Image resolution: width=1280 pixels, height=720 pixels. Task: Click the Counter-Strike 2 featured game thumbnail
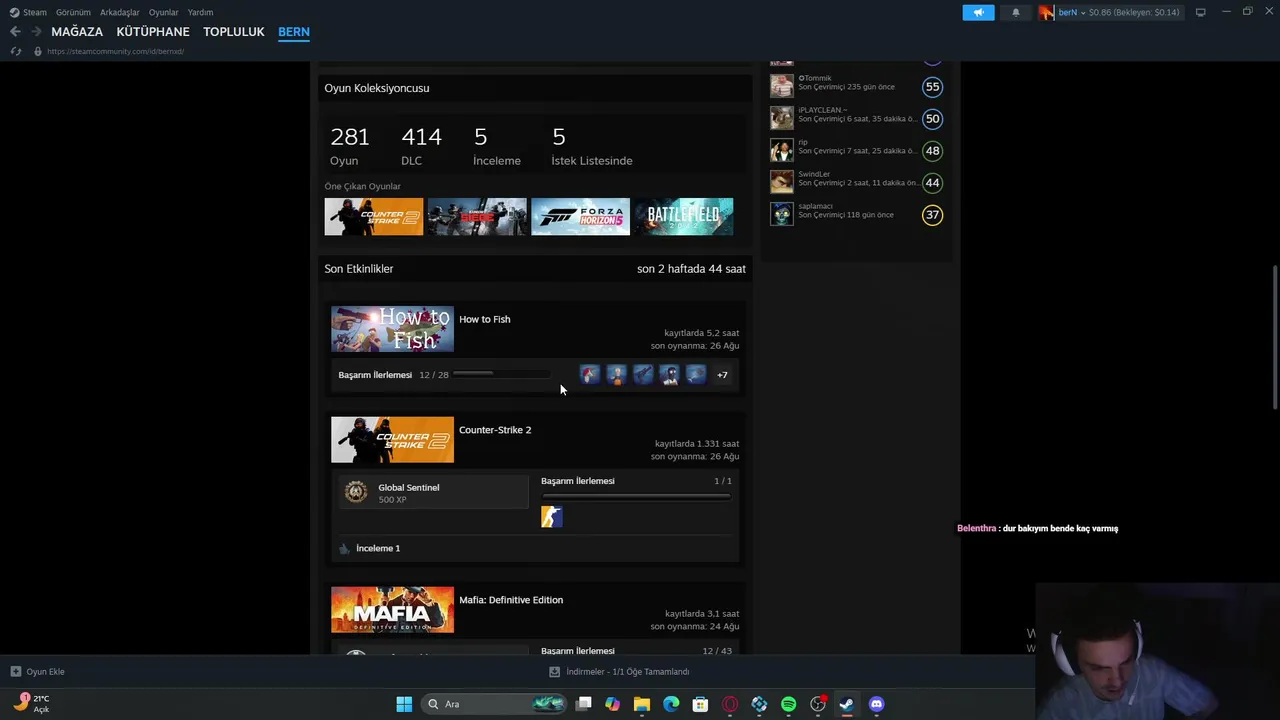[374, 217]
